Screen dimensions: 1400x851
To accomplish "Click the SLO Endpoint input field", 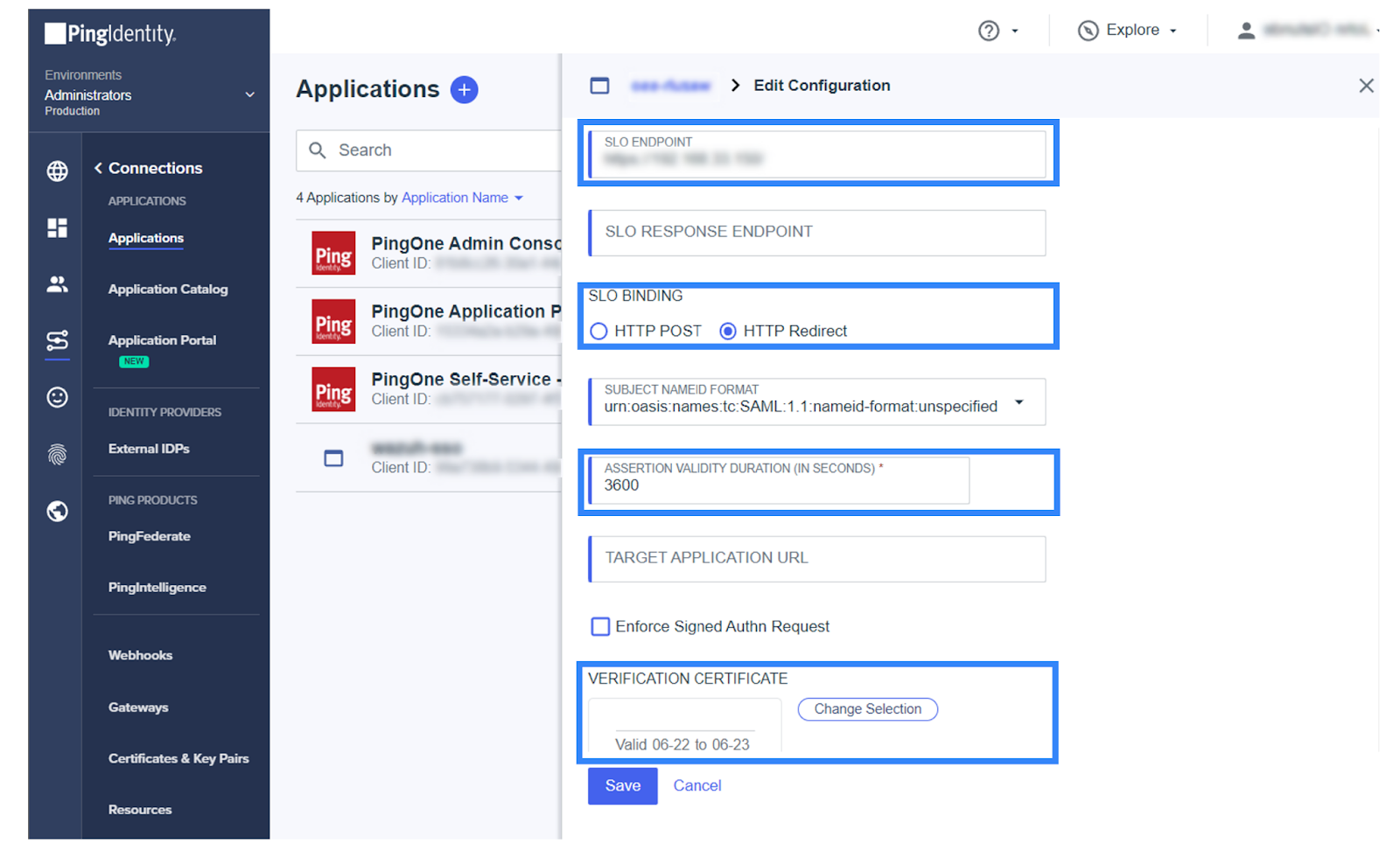I will [x=817, y=153].
